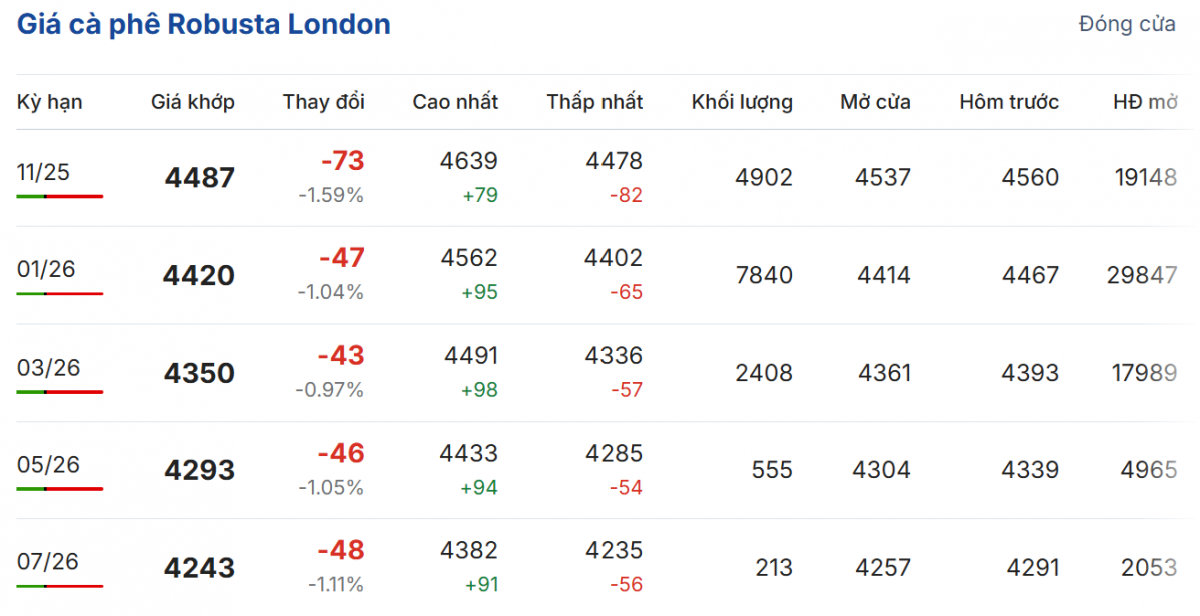
Task: Select the "Giá khớp" column header
Action: click(193, 102)
